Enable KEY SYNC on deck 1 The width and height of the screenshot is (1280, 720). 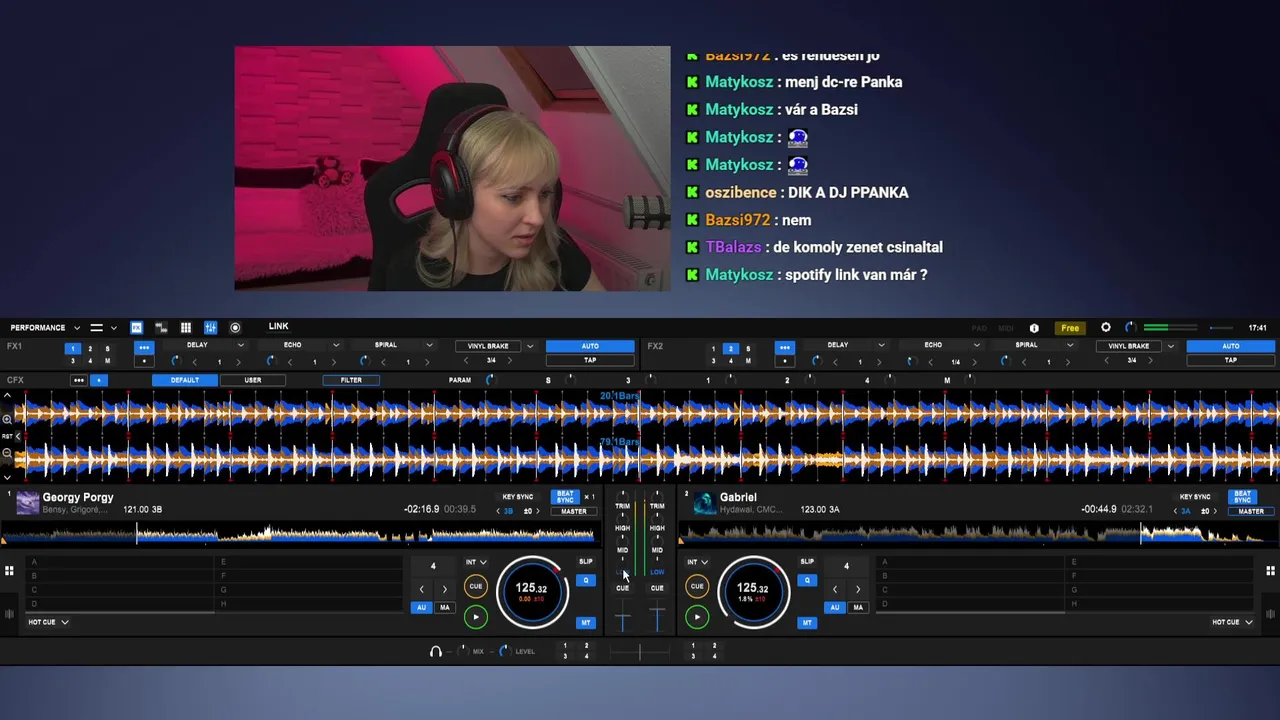518,497
